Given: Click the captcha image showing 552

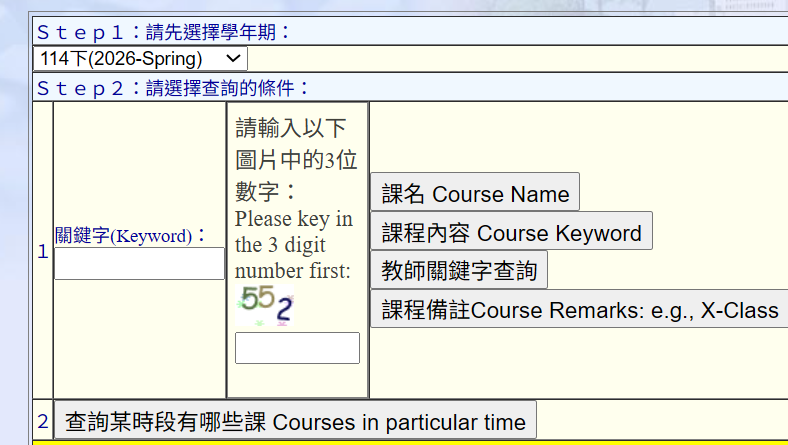Looking at the screenshot, I should tap(265, 305).
